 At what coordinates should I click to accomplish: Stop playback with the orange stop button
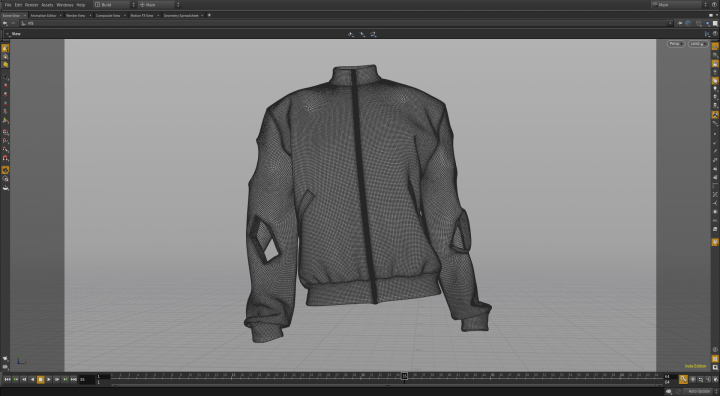[x=40, y=379]
